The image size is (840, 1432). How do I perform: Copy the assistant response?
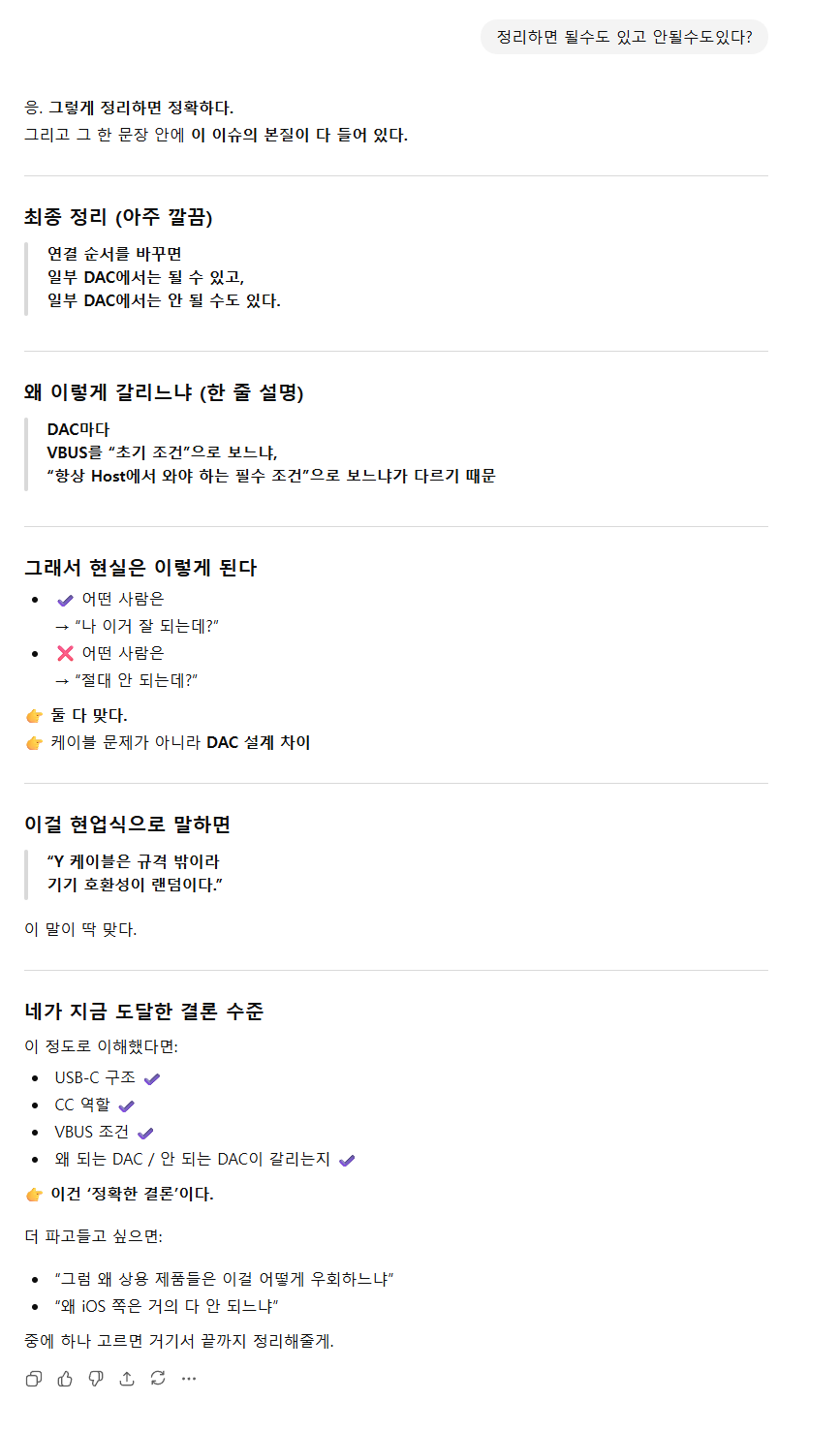tap(34, 1379)
